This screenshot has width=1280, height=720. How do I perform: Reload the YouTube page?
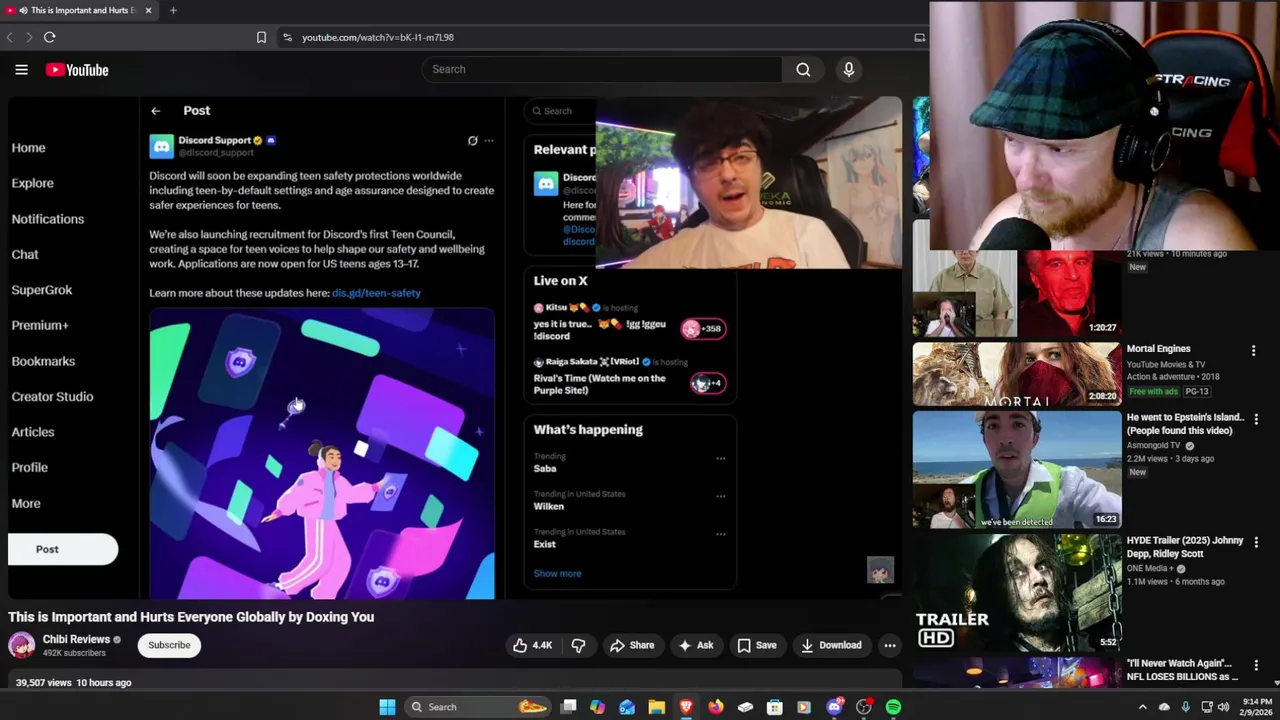(49, 37)
